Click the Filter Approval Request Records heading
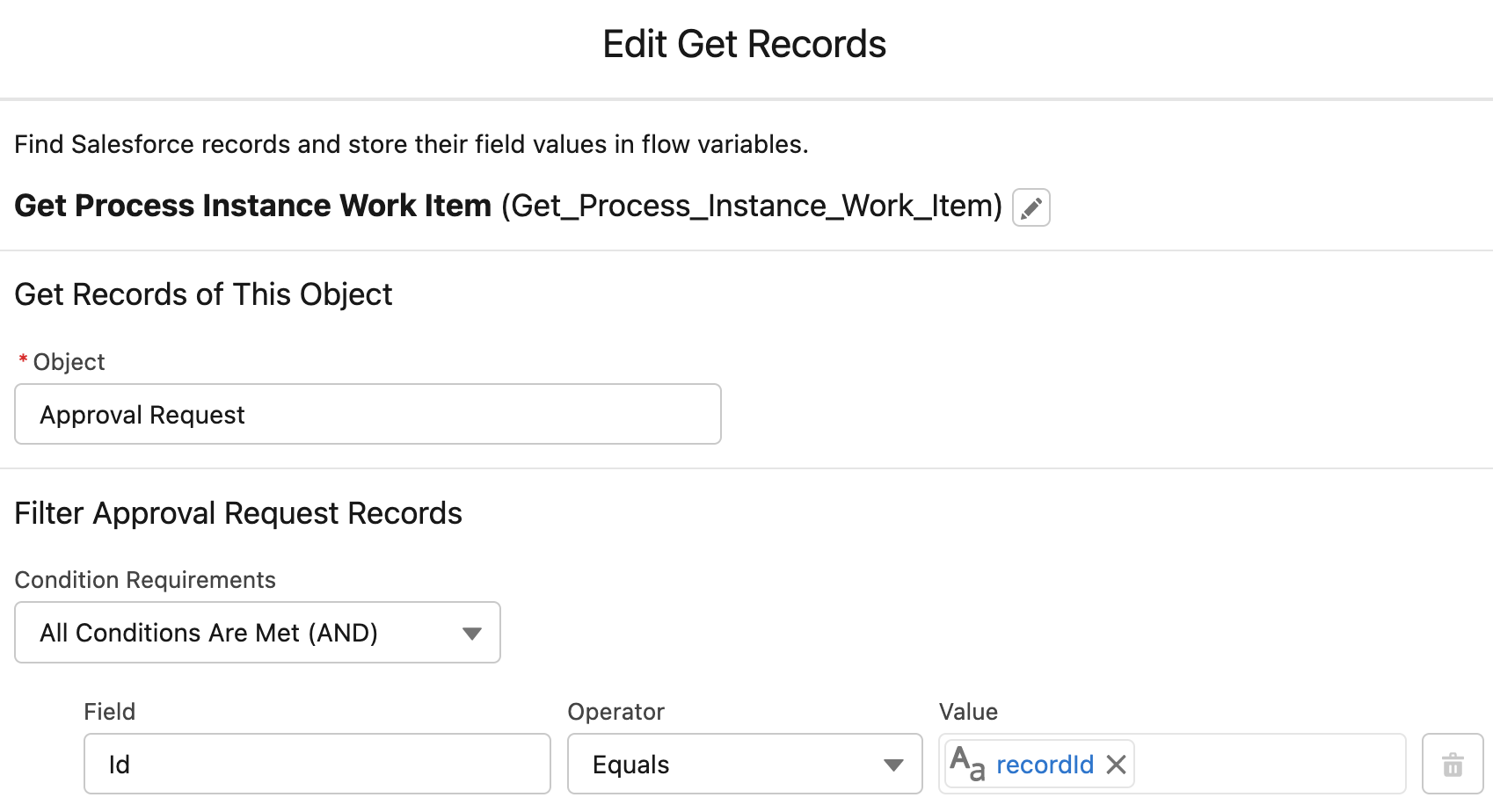Screen dimensions: 1493x812 tap(237, 512)
